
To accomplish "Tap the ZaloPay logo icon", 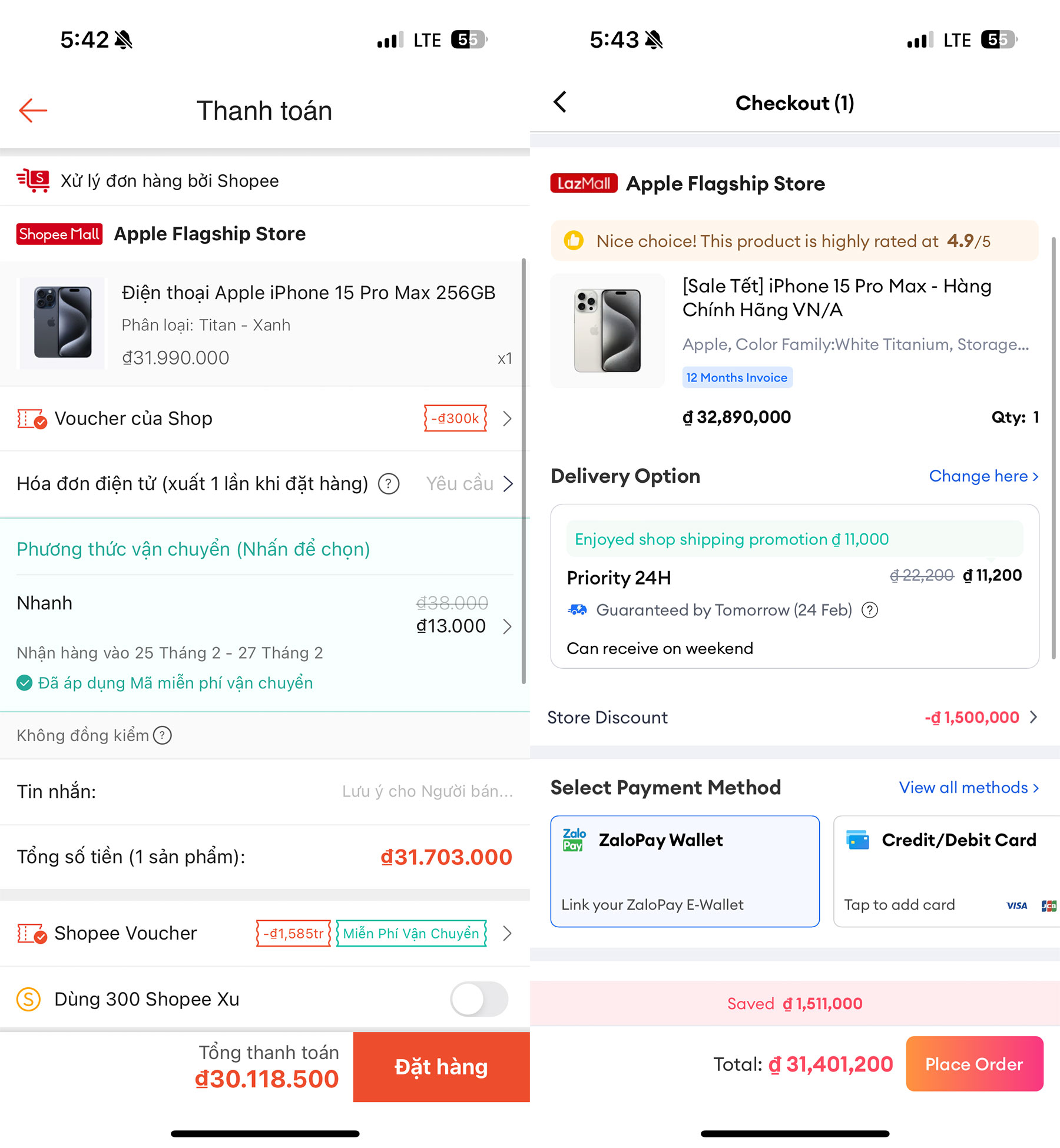I will point(574,840).
